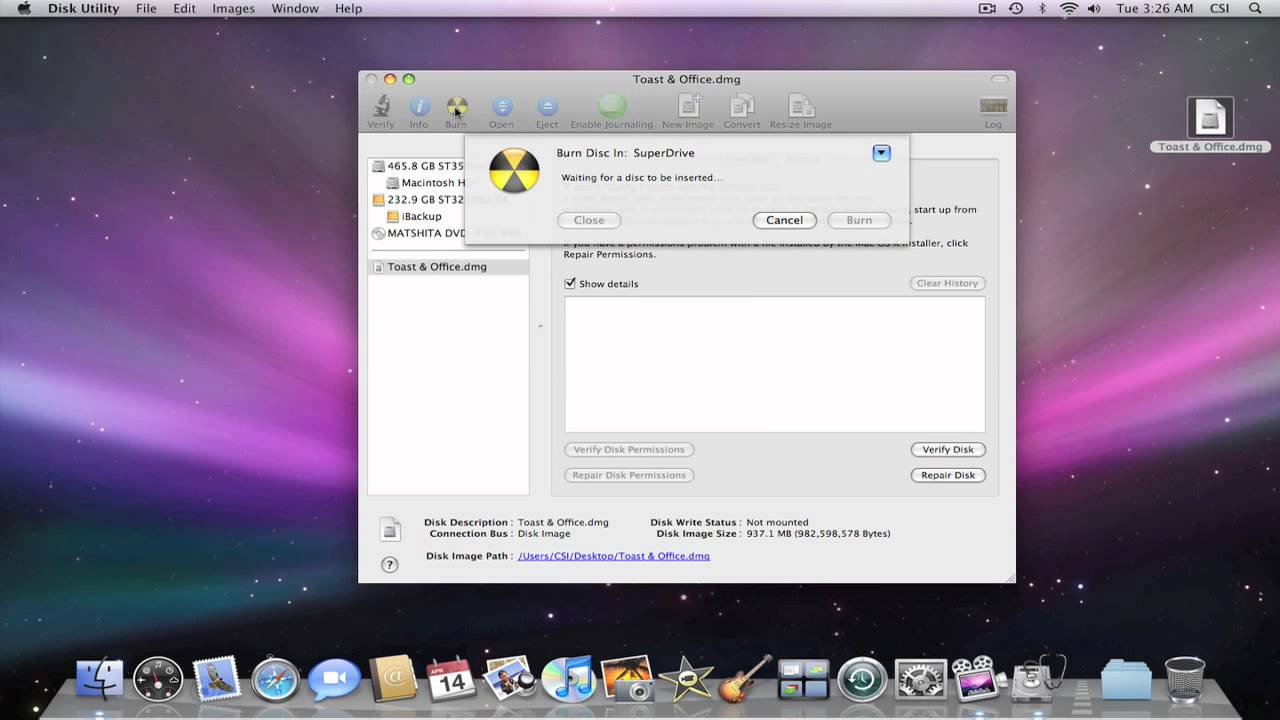Open the Window menu
This screenshot has width=1280, height=720.
click(x=295, y=8)
